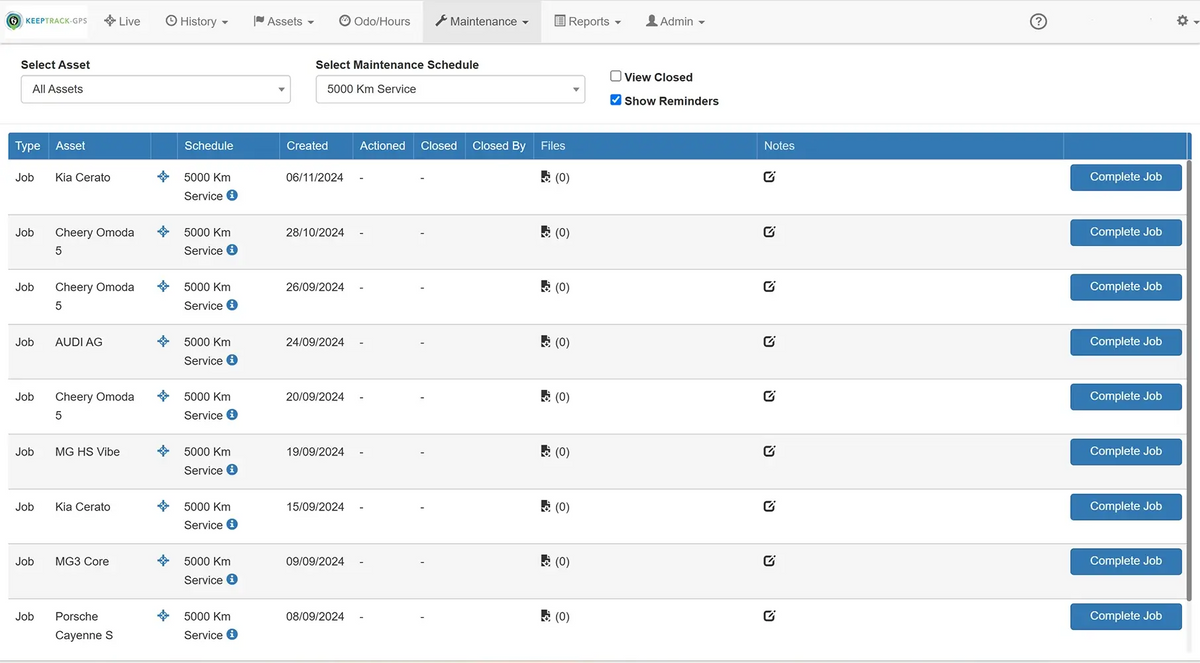This screenshot has height=663, width=1200.
Task: Select the 09/09/2024 created date cell
Action: (x=315, y=561)
